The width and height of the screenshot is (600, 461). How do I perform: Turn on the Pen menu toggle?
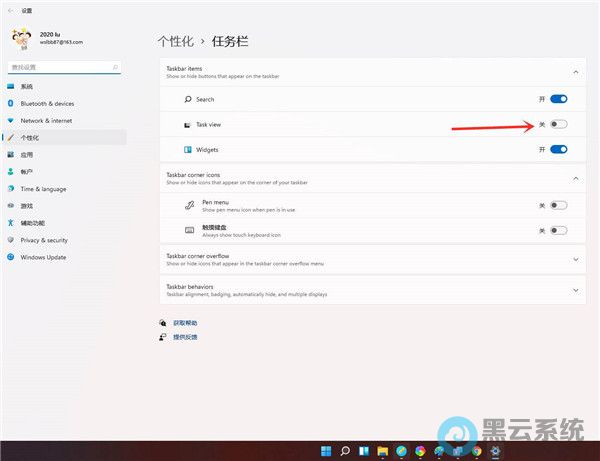point(558,205)
